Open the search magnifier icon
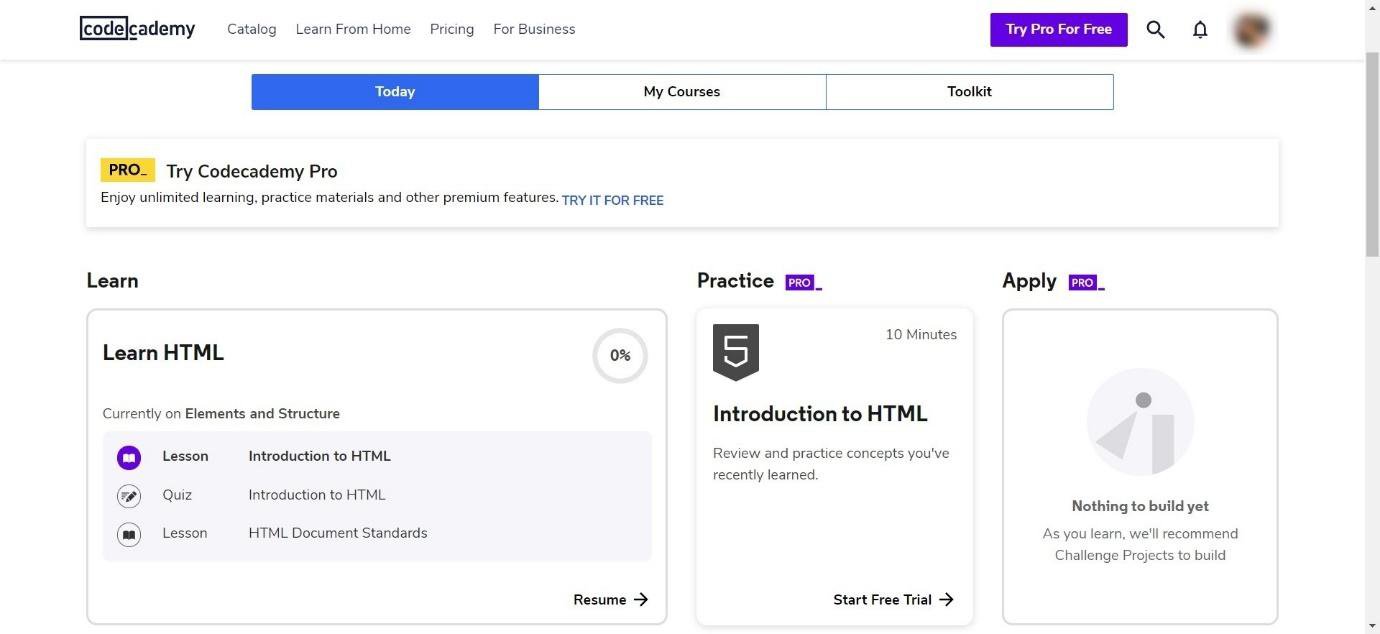 click(1155, 30)
